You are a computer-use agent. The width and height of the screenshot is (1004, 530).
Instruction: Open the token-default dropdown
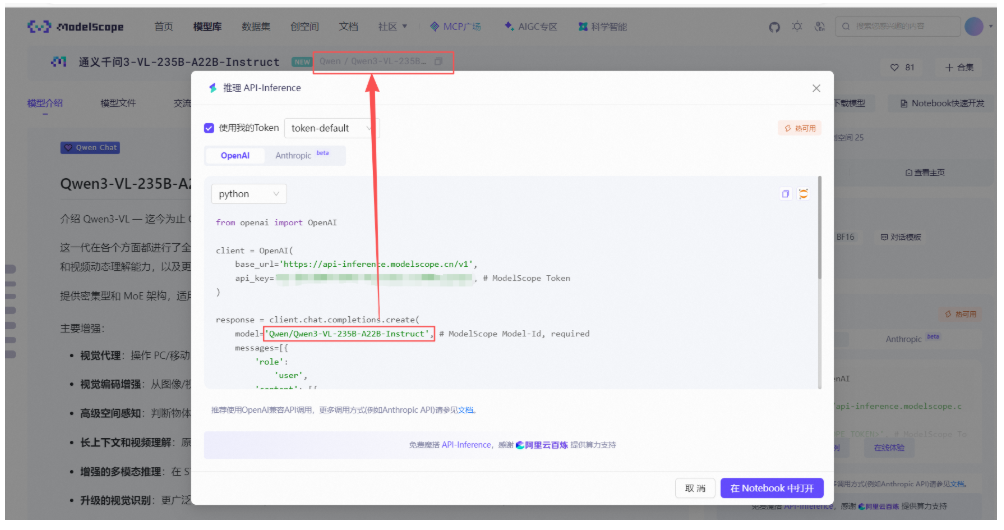332,128
